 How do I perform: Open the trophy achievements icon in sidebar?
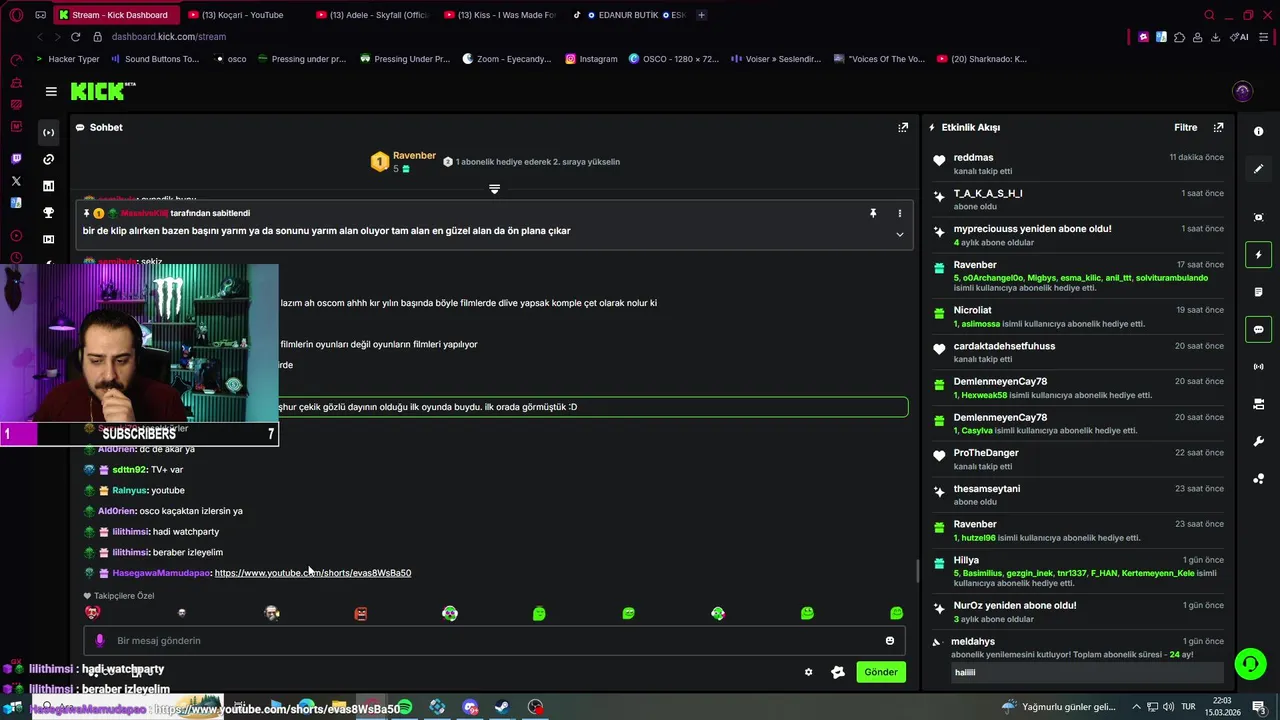(x=48, y=212)
